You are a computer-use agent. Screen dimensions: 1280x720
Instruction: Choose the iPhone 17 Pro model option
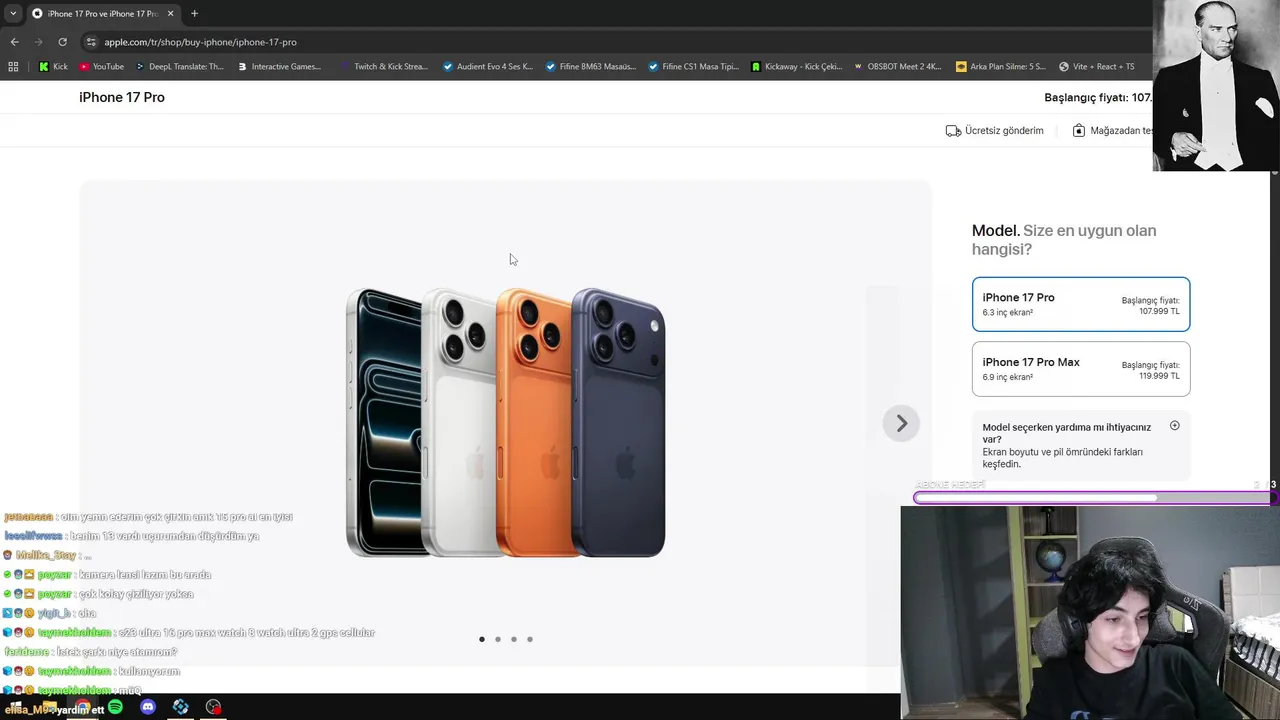[1081, 304]
